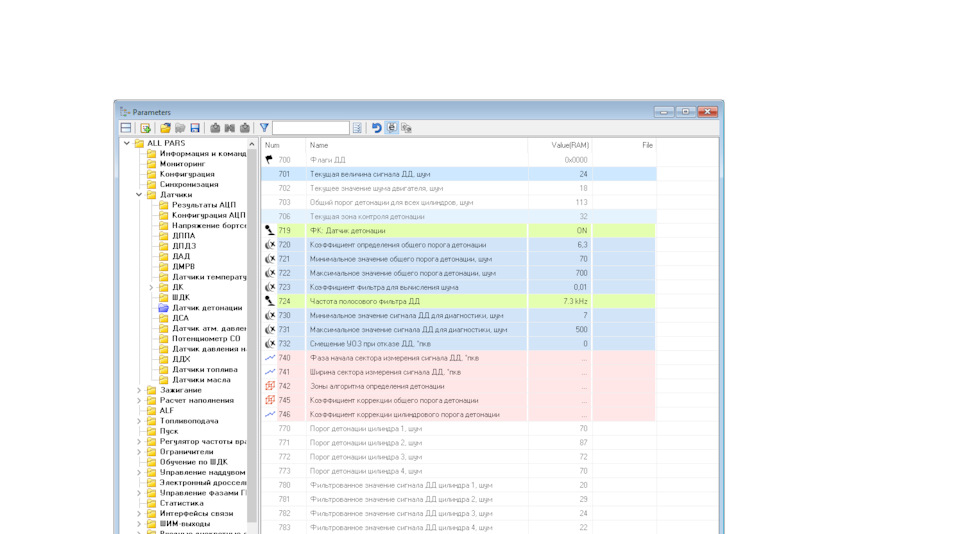Select row 706 Текущая зона контроля детонации
The image size is (960, 534).
(459, 216)
